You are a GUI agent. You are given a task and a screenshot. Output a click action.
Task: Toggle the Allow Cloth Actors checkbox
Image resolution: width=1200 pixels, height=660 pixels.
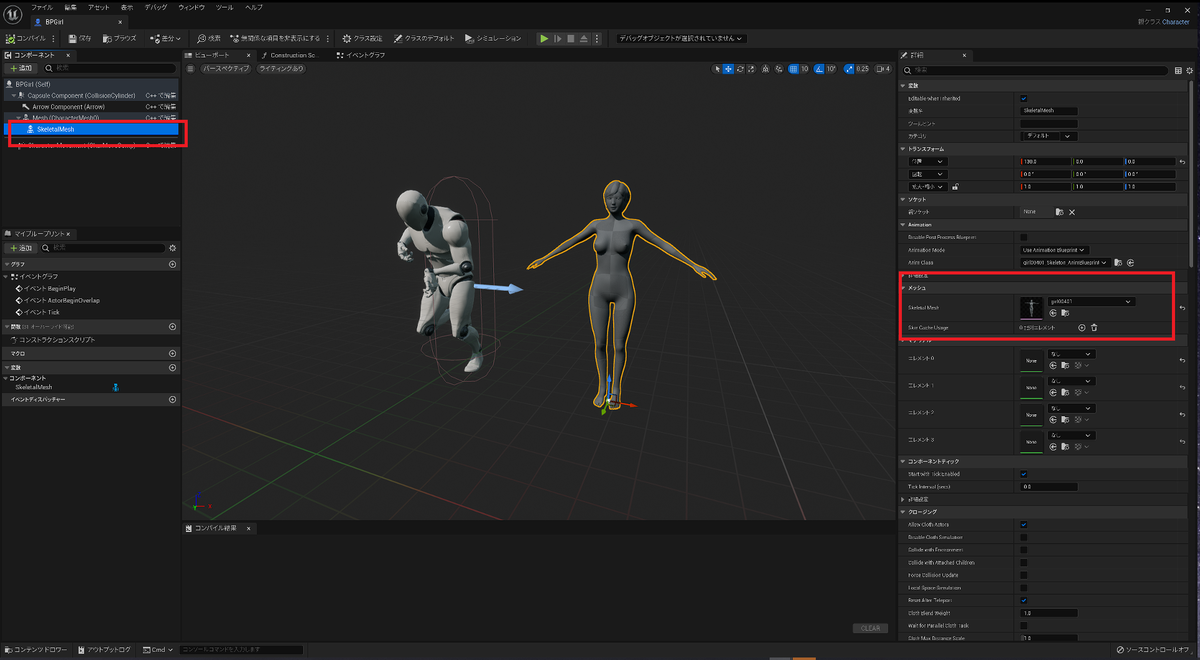(1023, 524)
